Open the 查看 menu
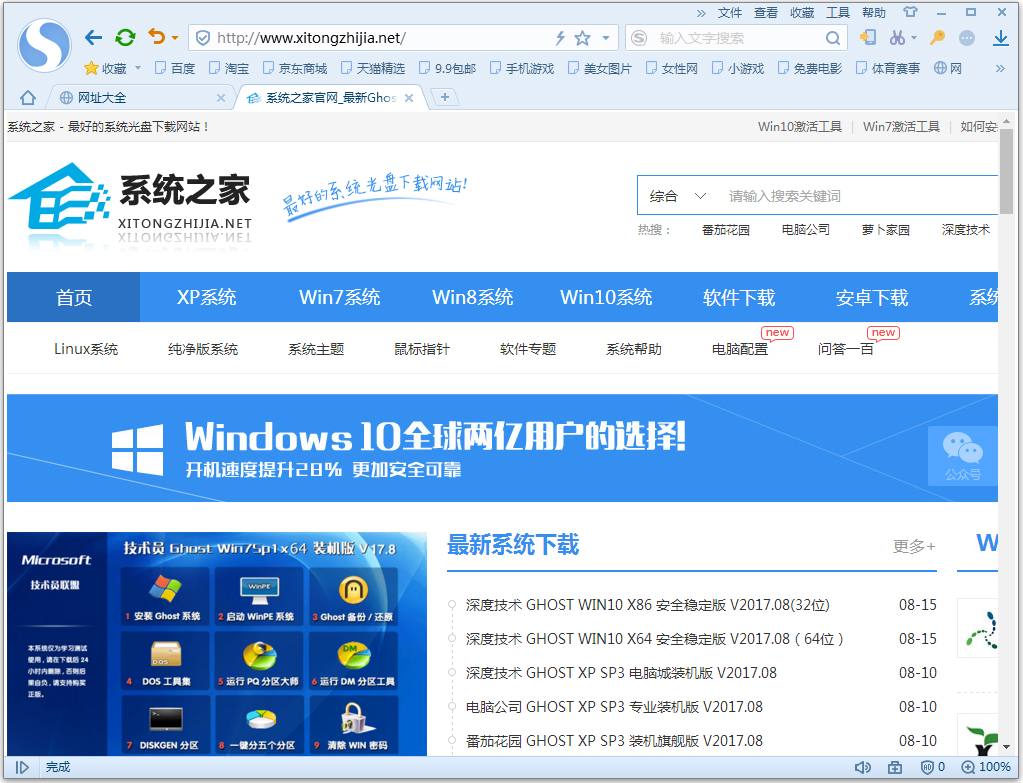 tap(765, 12)
